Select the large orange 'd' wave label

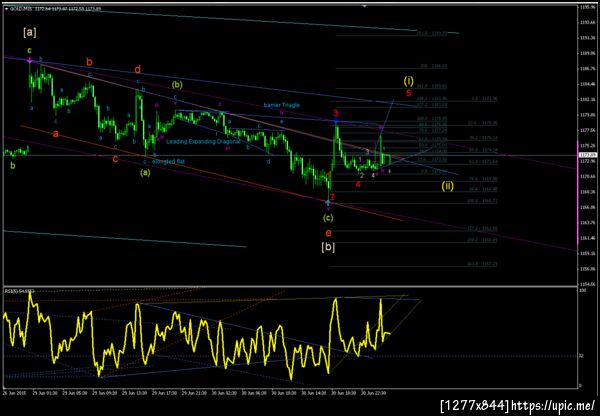tap(138, 70)
